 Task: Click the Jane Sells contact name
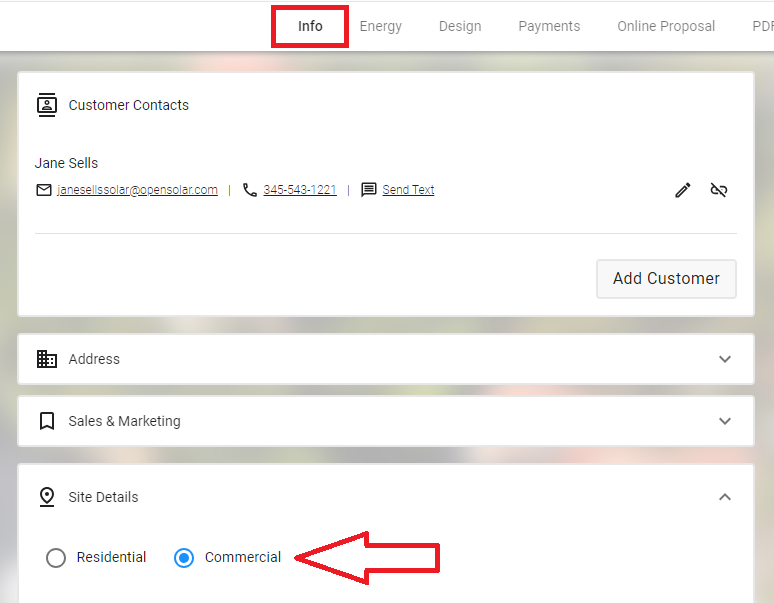[66, 163]
